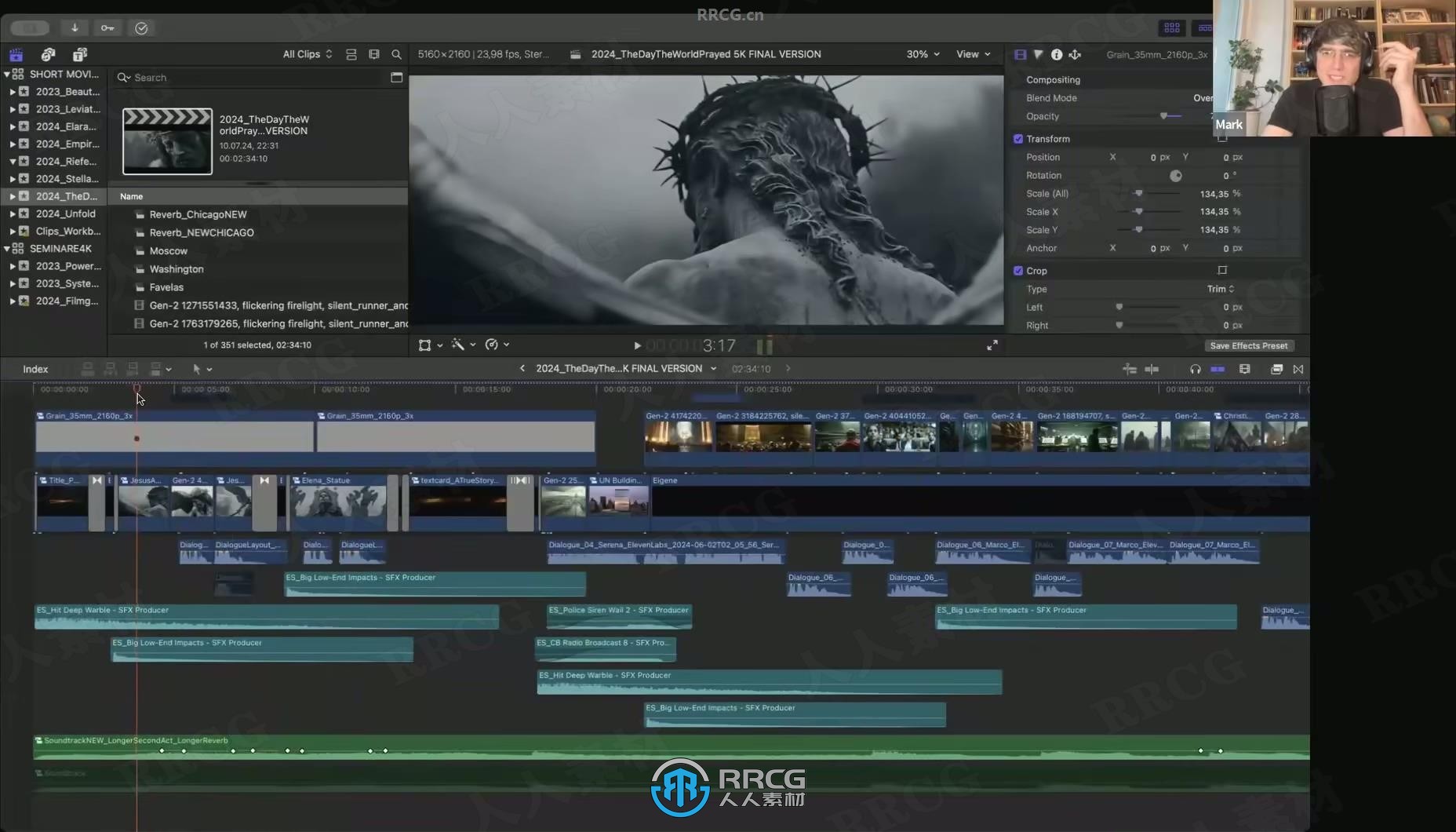Open clip appearance options in the browser
1456x832 pixels.
[x=374, y=54]
